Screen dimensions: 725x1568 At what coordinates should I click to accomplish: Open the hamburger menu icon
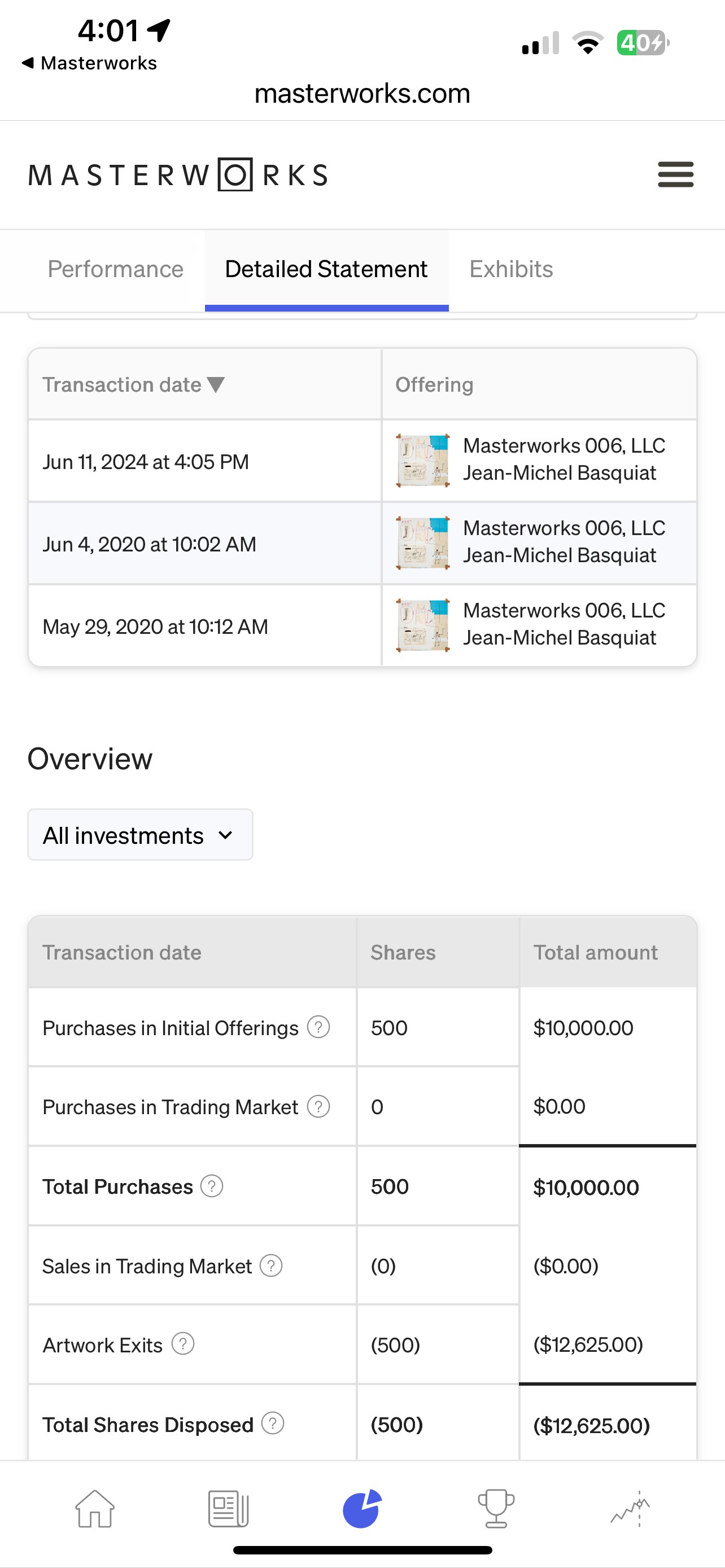click(675, 175)
